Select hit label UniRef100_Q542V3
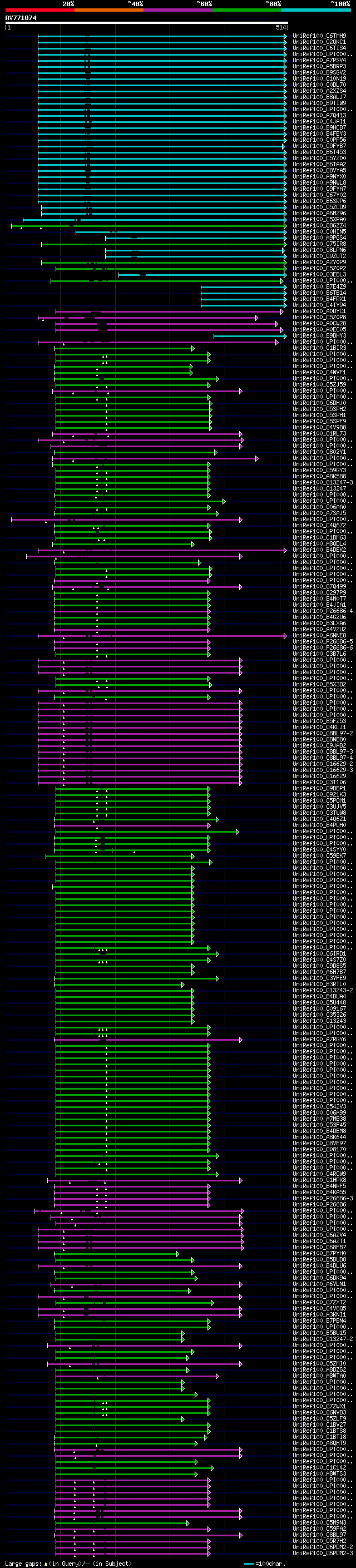Image resolution: width=356 pixels, height=1568 pixels. [319, 1106]
